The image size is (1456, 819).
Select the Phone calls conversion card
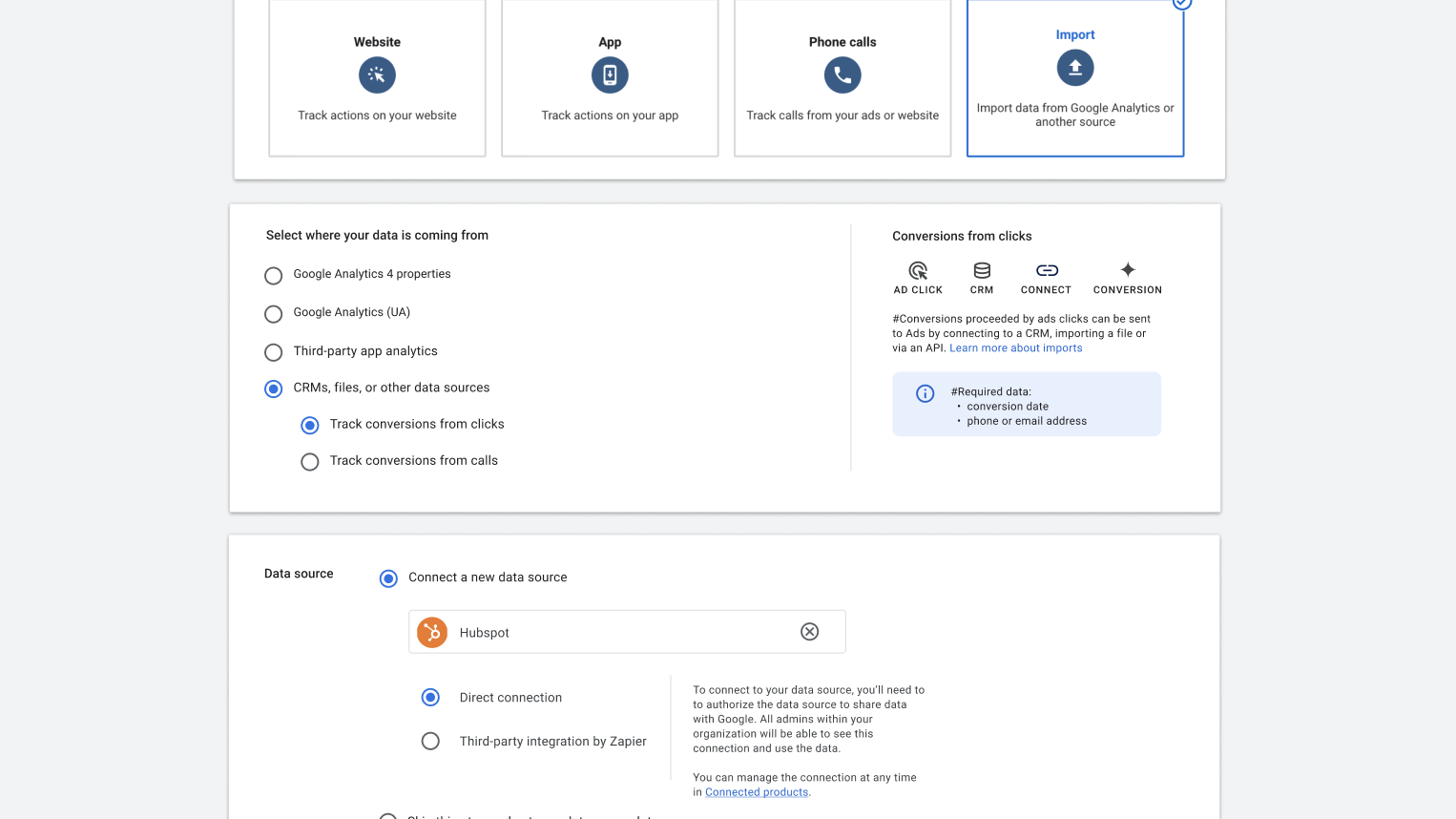coord(842,78)
